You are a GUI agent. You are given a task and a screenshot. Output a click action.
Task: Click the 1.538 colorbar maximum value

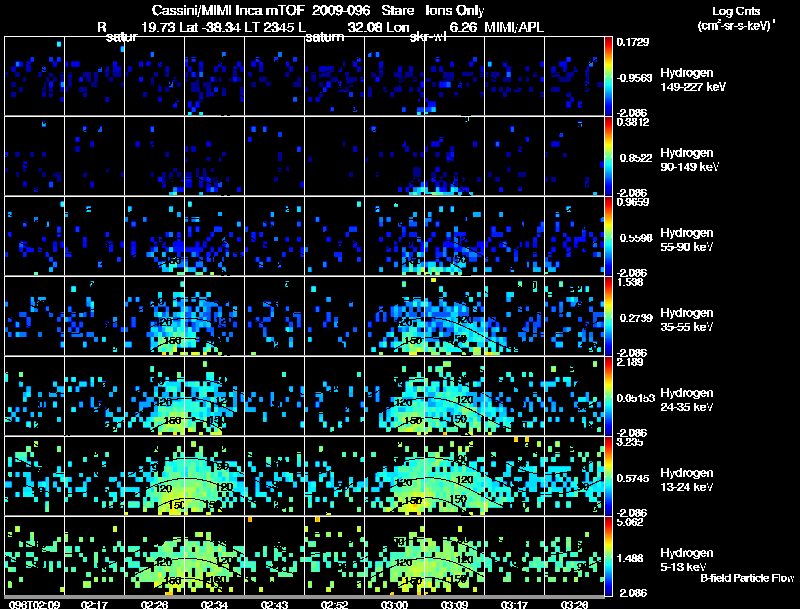click(x=630, y=282)
